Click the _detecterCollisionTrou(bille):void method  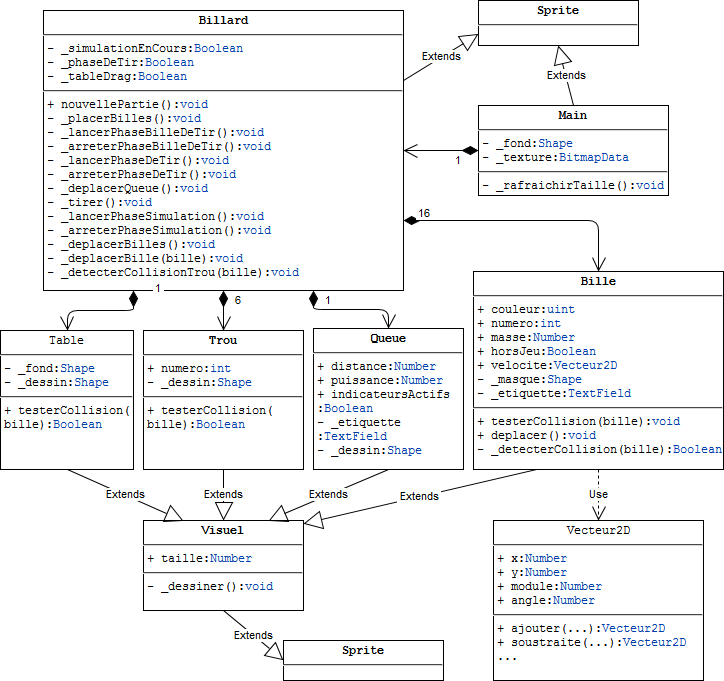(174, 272)
